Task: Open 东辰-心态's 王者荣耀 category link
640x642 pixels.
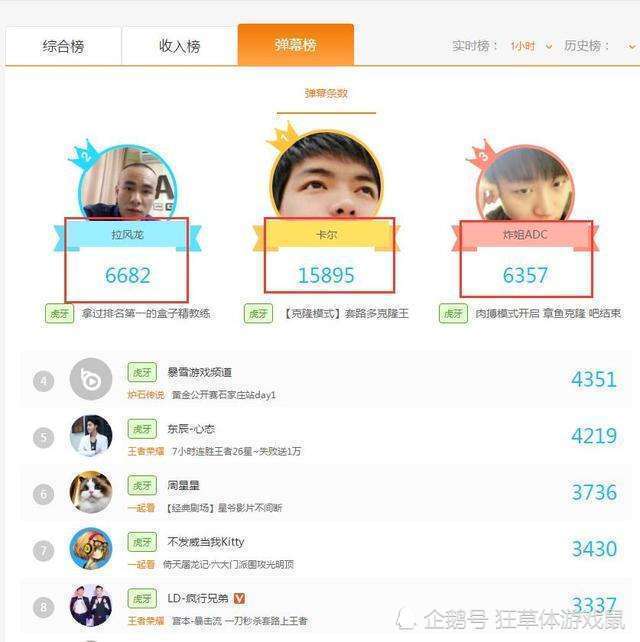Action: pos(146,451)
